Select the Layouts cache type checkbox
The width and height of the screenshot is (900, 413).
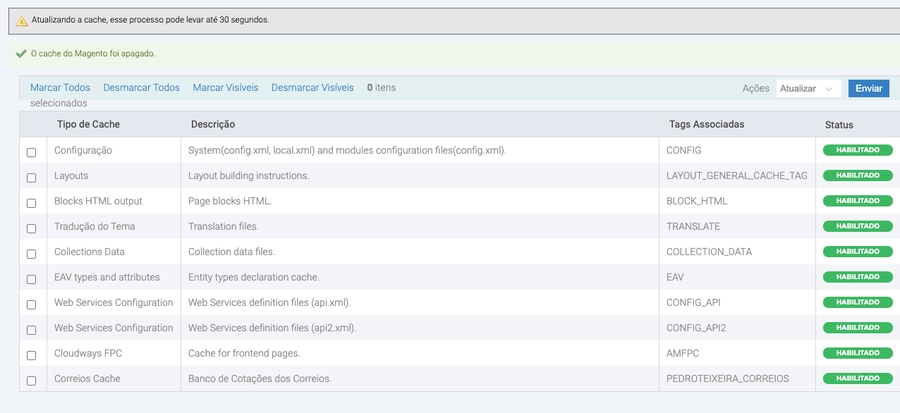(31, 176)
